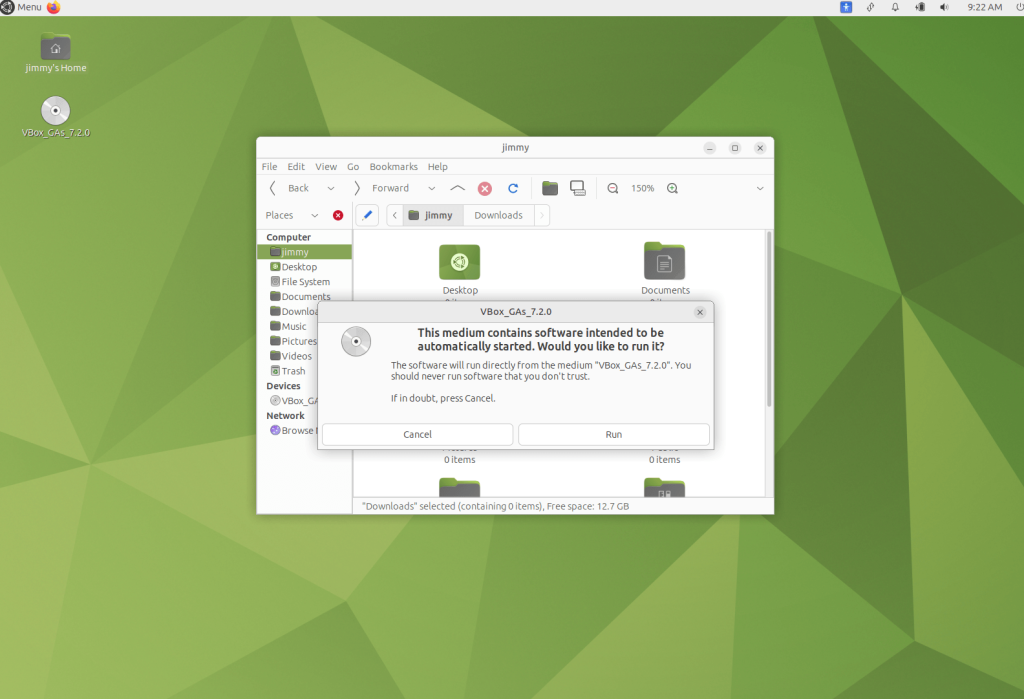Toggle the text-based location entry pencil
This screenshot has height=699, width=1024.
point(367,215)
